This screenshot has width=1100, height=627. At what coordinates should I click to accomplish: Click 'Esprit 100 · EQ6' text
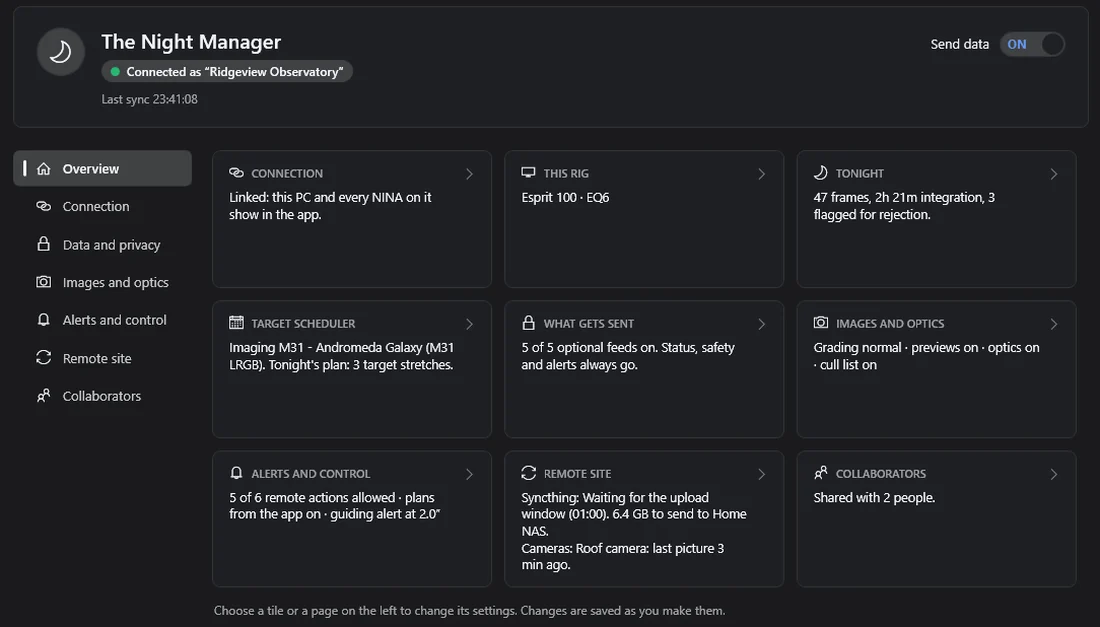[x=565, y=198]
